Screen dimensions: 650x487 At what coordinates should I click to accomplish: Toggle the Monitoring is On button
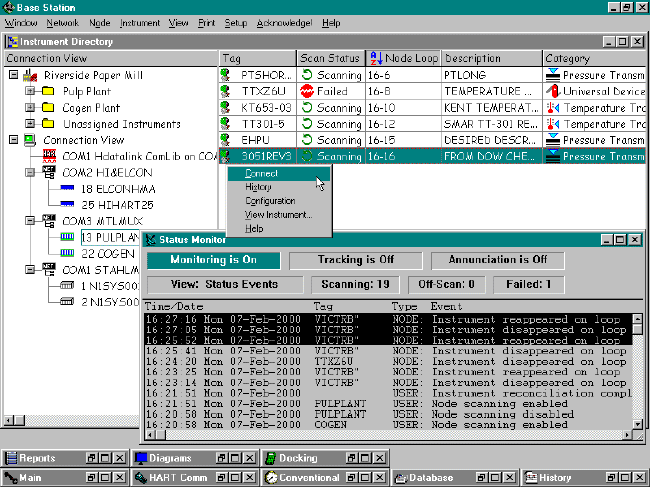click(213, 260)
